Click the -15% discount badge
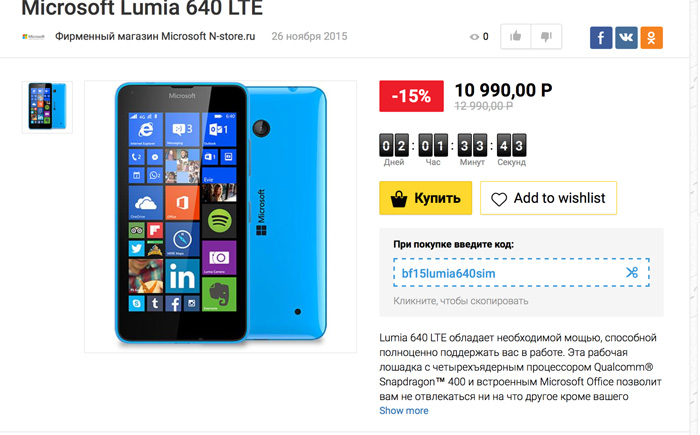The image size is (700, 435). (x=412, y=96)
